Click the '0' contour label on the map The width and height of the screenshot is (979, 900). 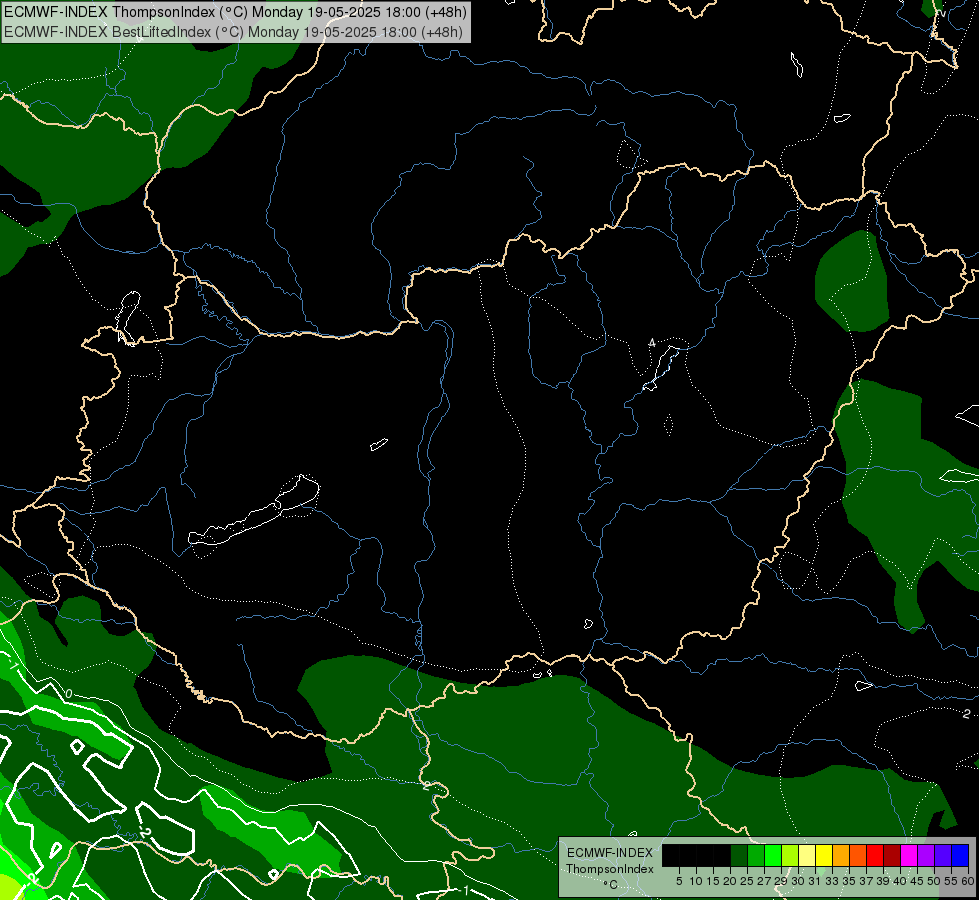pyautogui.click(x=69, y=694)
